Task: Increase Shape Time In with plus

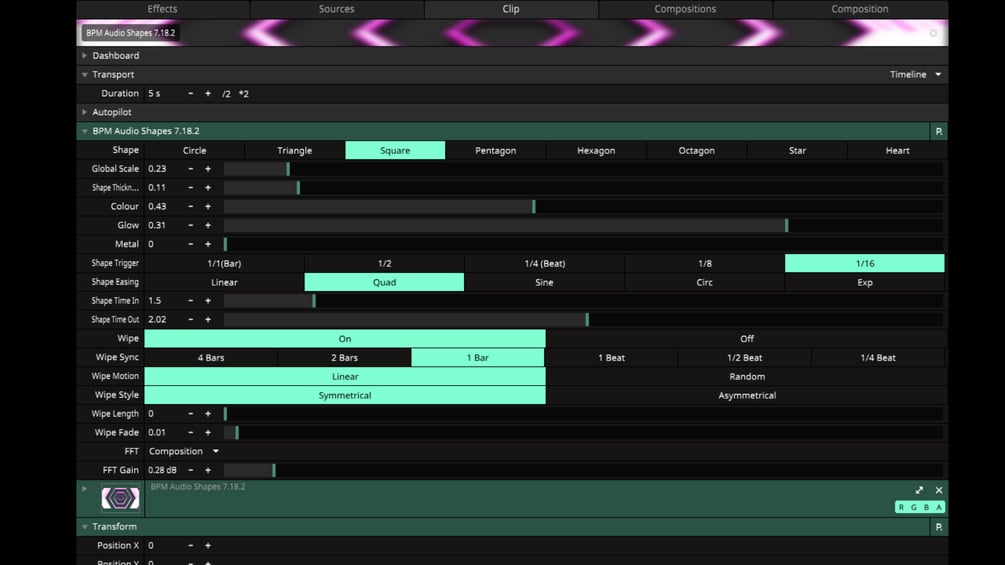Action: (x=208, y=300)
